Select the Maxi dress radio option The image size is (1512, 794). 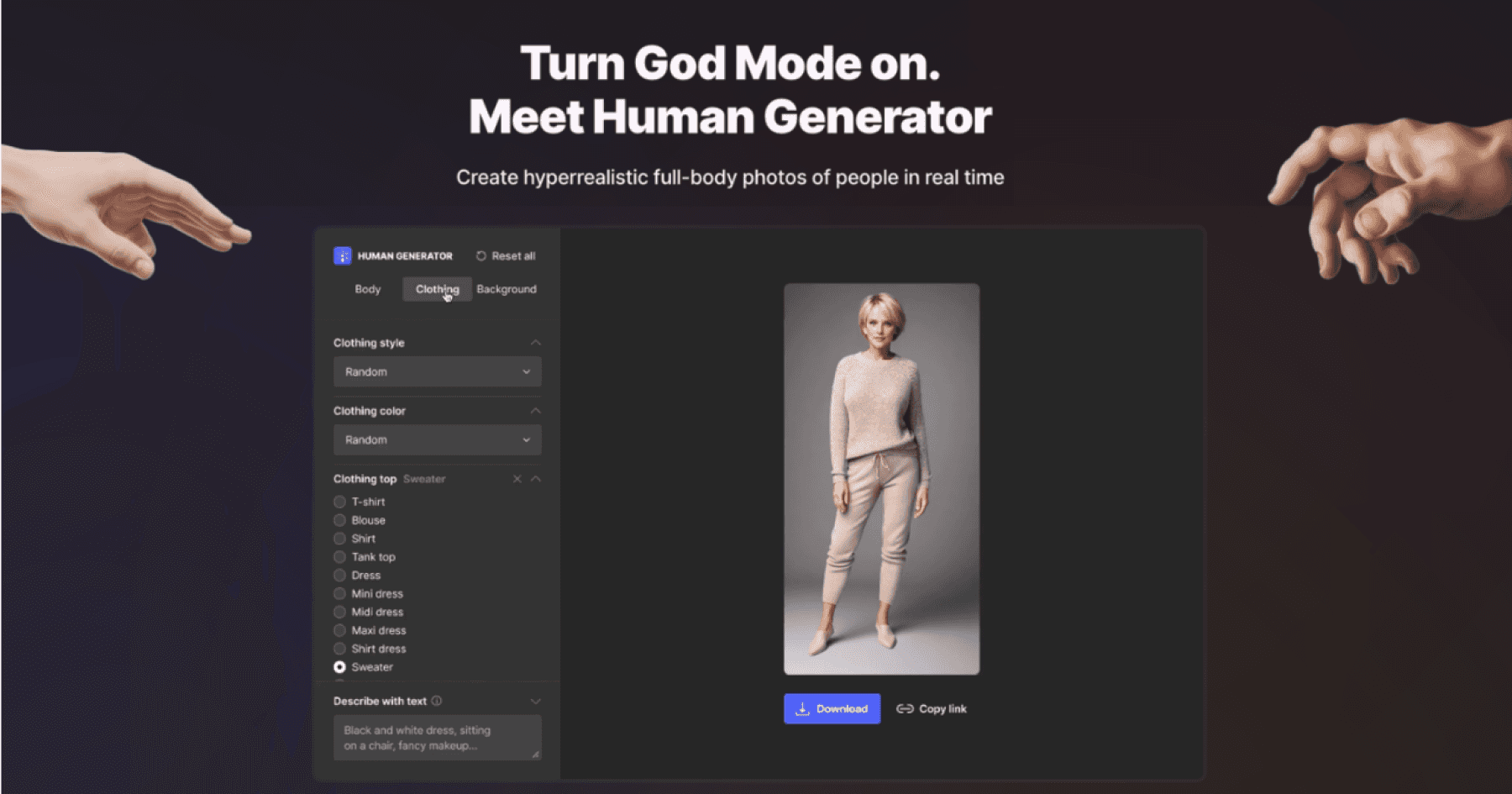point(339,630)
